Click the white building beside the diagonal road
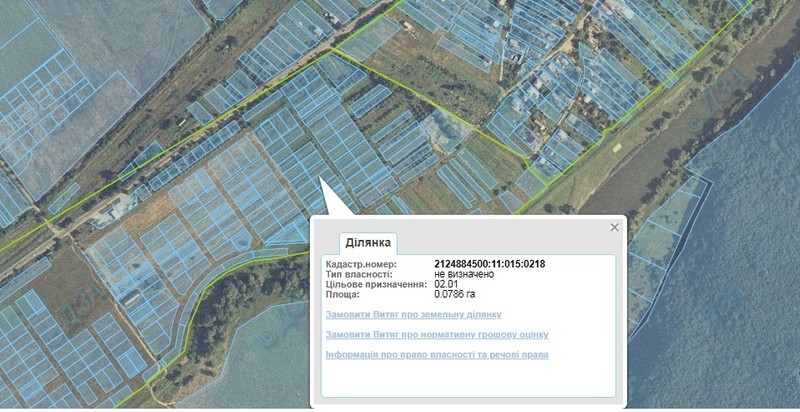 pyautogui.click(x=113, y=211)
